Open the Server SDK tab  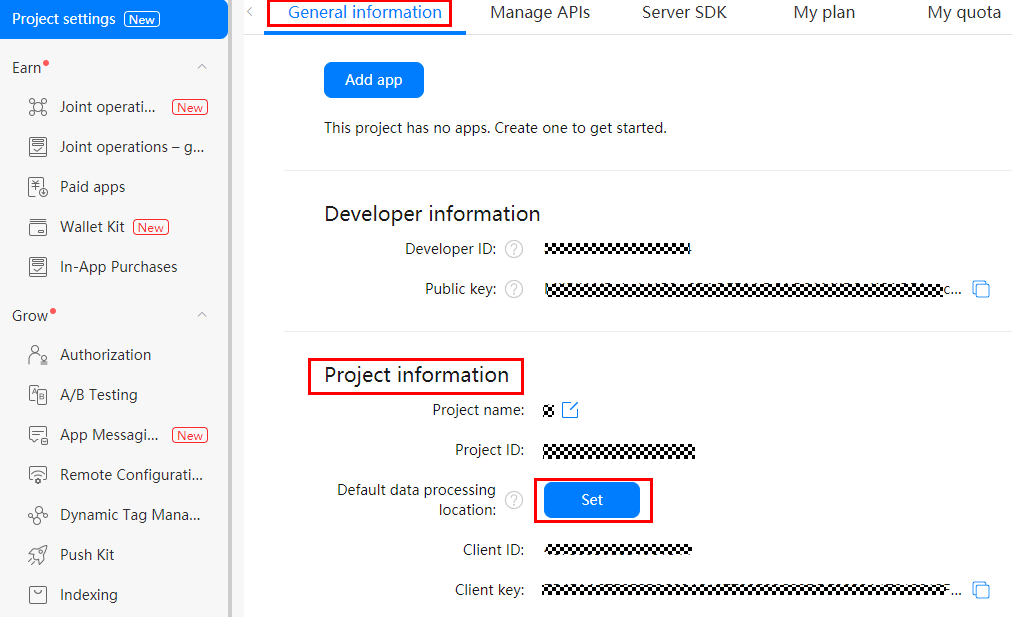[x=684, y=13]
